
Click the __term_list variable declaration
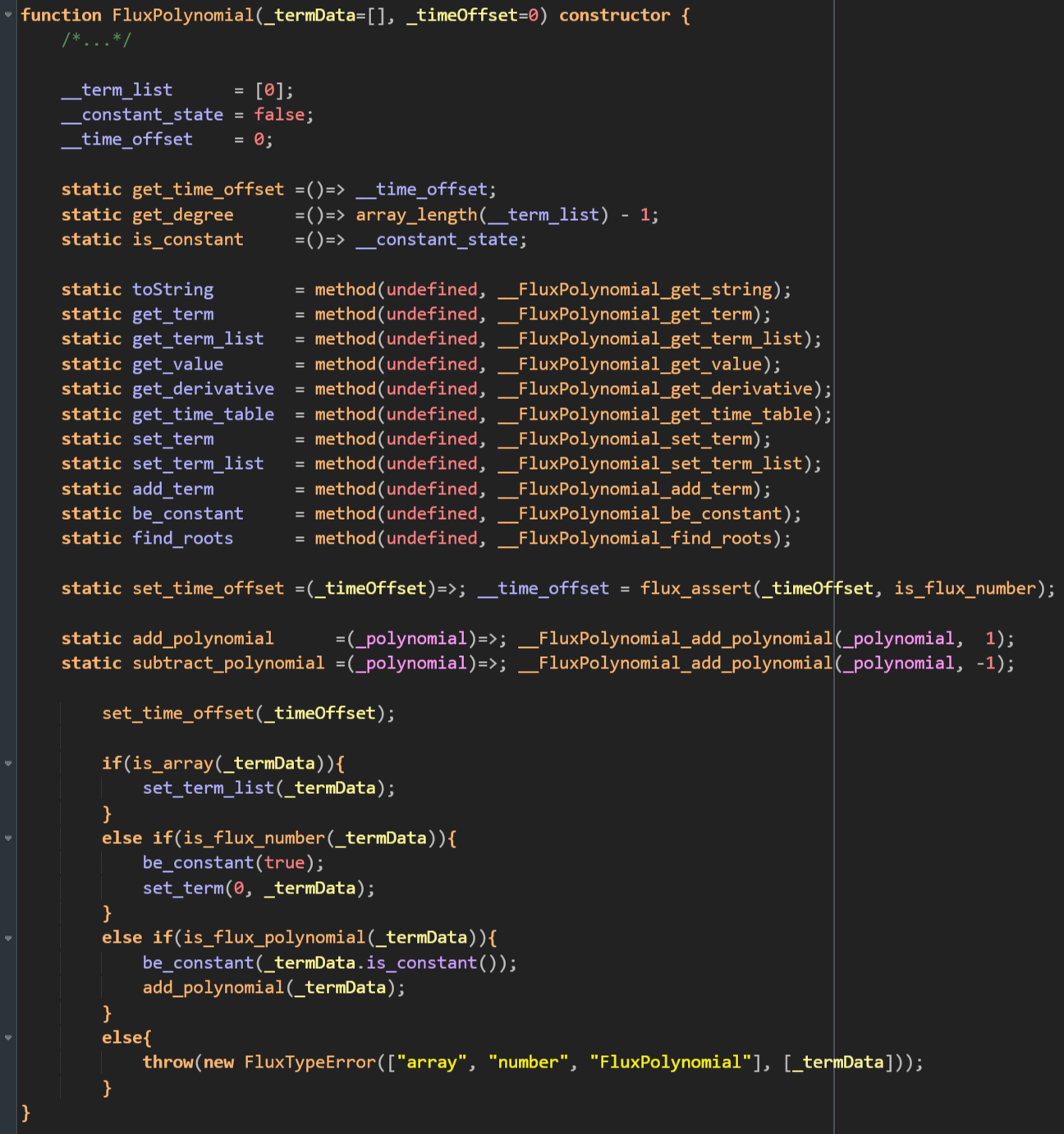(117, 90)
